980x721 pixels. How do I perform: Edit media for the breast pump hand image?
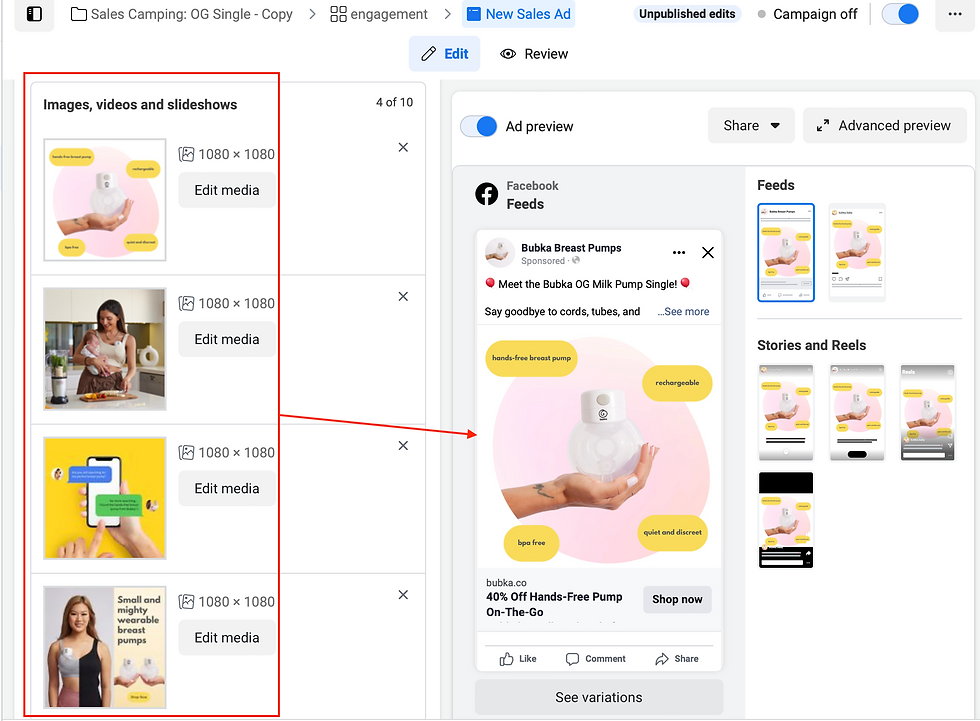(x=227, y=190)
